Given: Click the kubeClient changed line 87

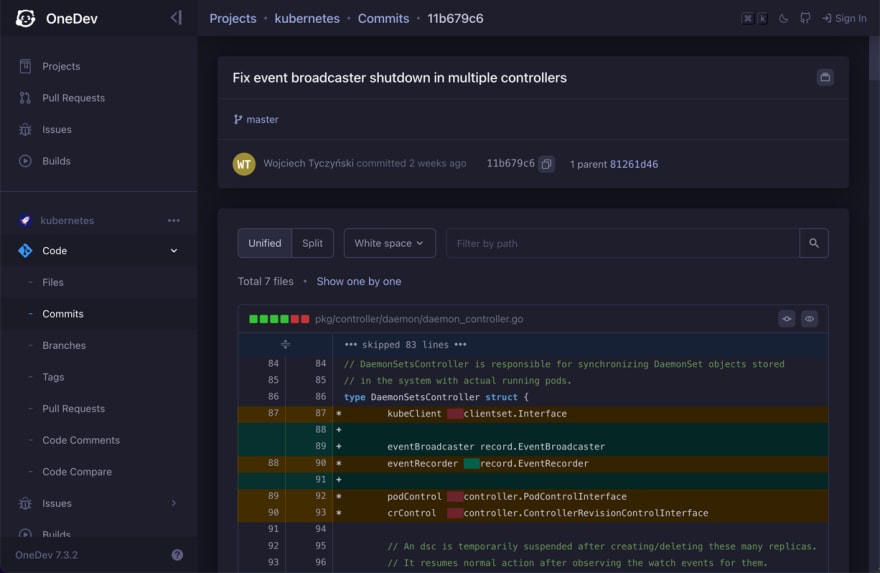Looking at the screenshot, I should pyautogui.click(x=533, y=414).
